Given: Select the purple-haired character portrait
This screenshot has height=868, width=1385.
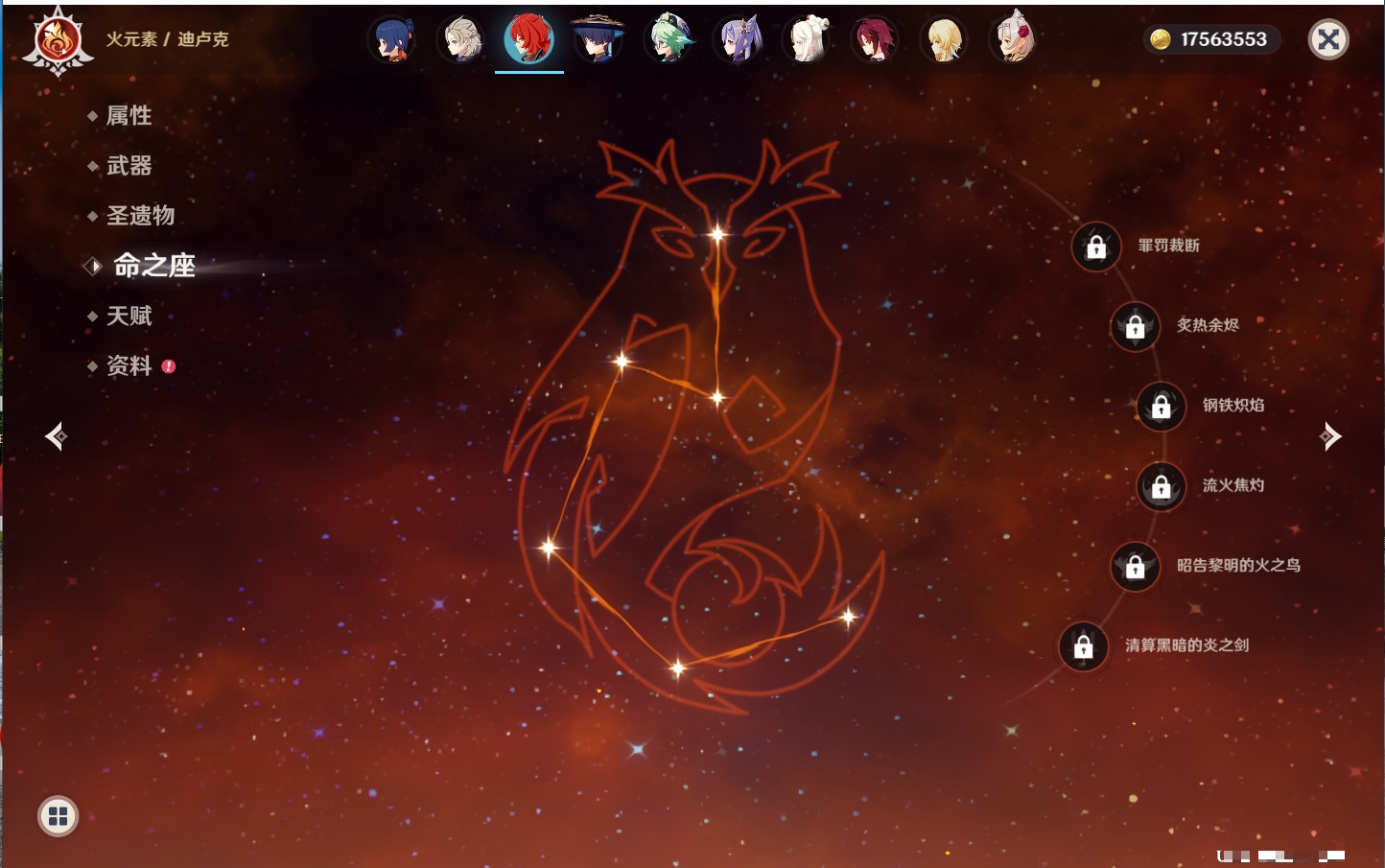Looking at the screenshot, I should 738,39.
